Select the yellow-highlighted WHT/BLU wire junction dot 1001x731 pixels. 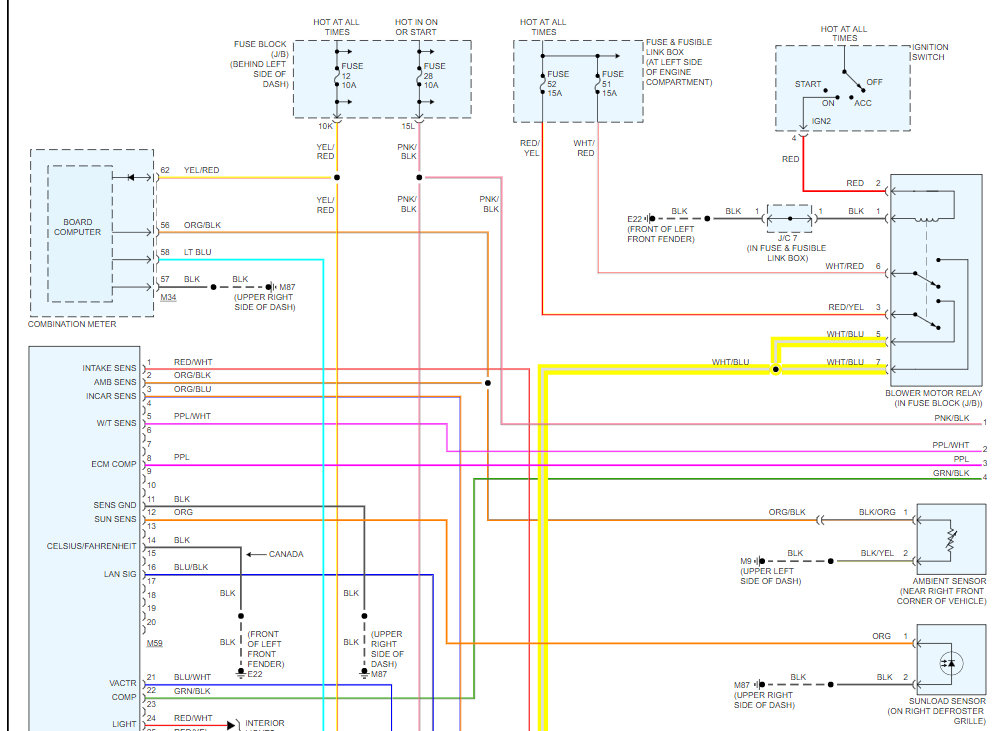(x=776, y=369)
